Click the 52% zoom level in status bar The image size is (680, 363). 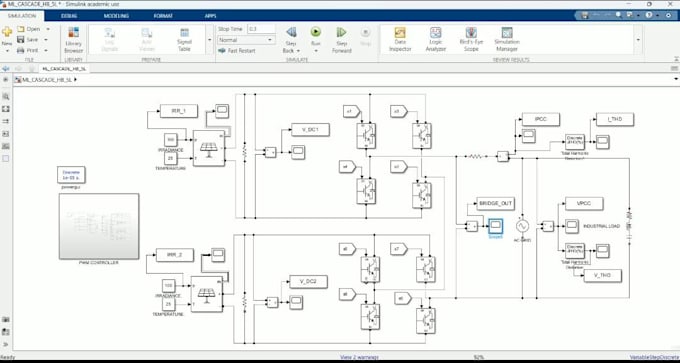478,357
